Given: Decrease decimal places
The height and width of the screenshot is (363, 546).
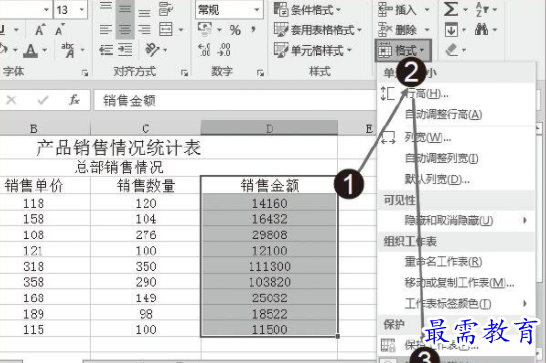Looking at the screenshot, I should click(x=224, y=50).
